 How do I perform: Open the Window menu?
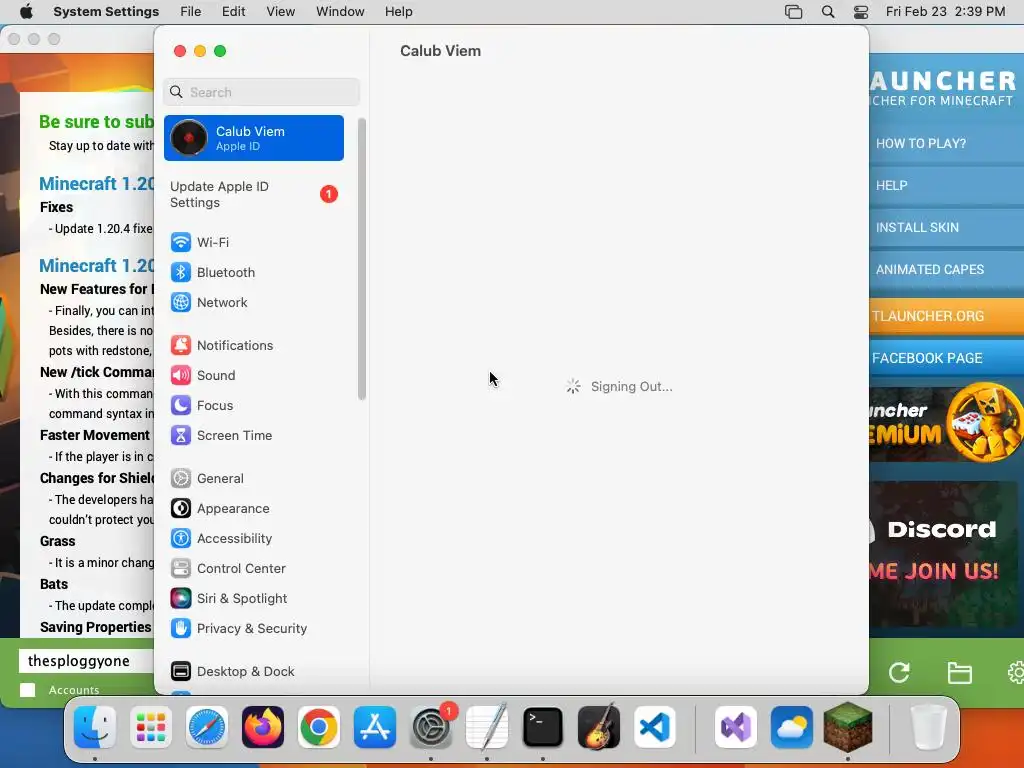pos(340,12)
